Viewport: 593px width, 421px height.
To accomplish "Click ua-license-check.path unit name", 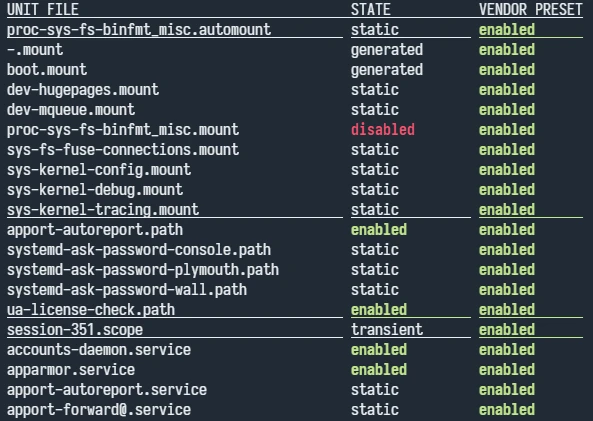I will click(x=91, y=310).
